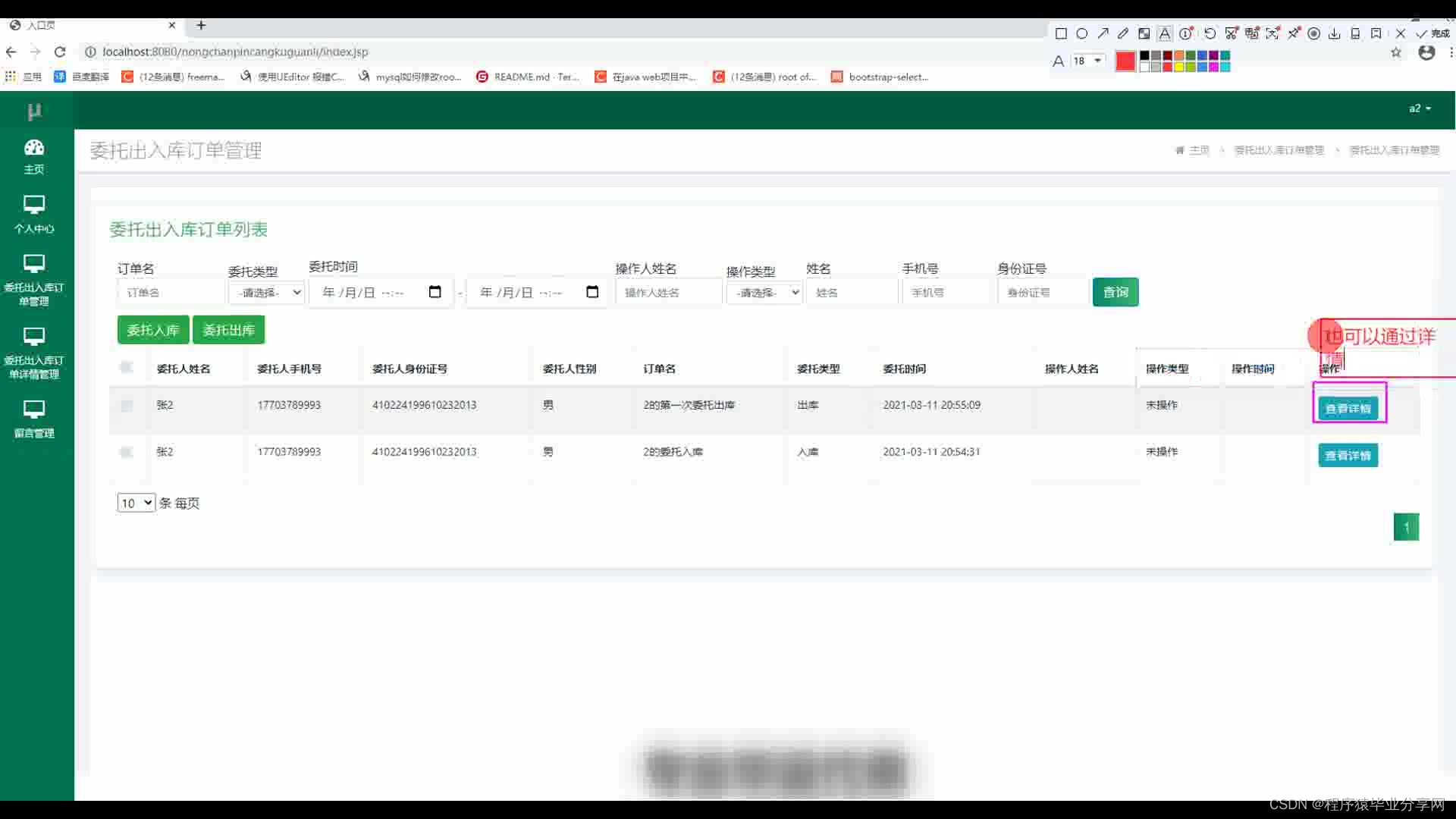Check the row for 2的第一次委托出库
This screenshot has width=1456, height=819.
click(x=127, y=405)
